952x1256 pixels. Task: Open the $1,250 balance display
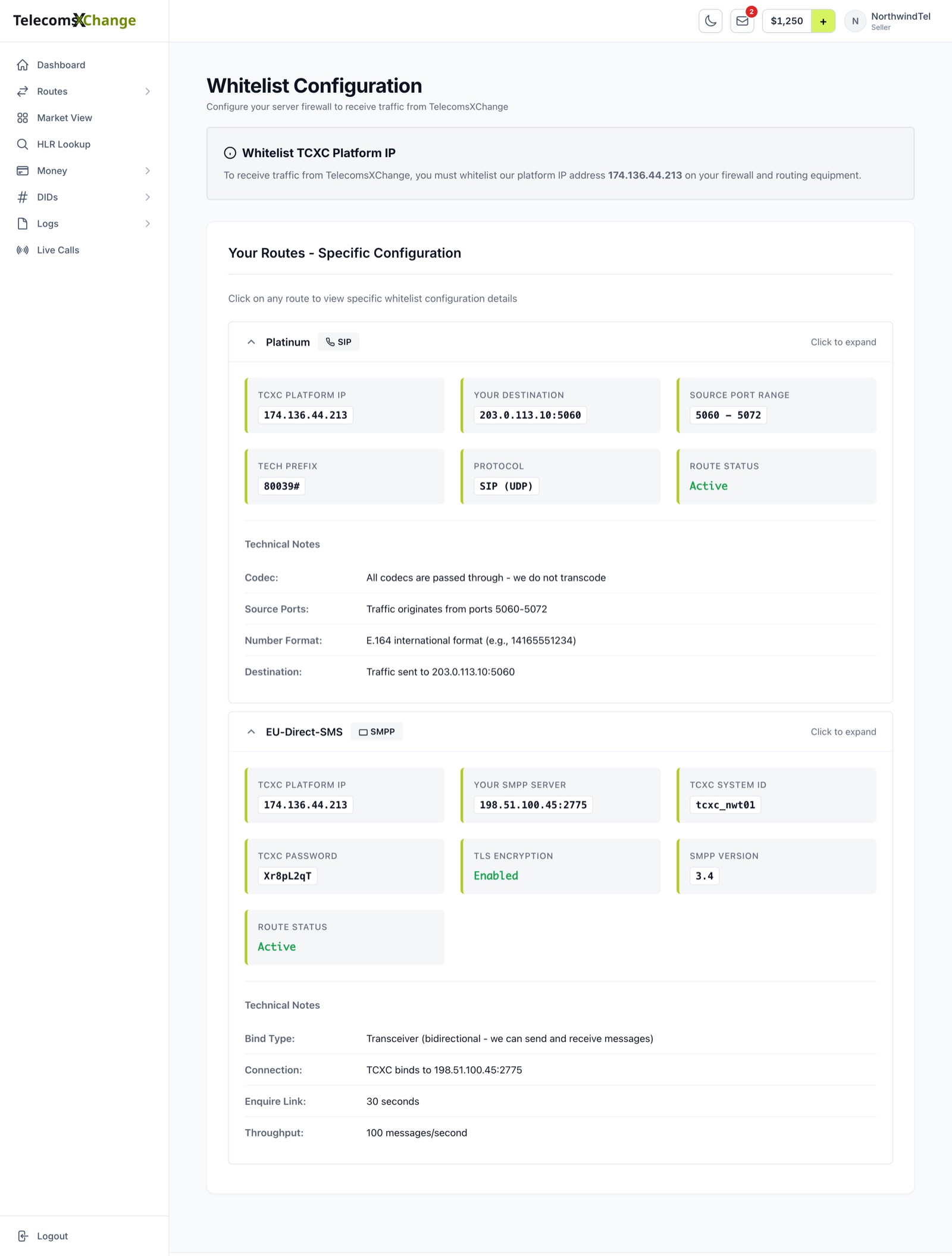(x=787, y=21)
